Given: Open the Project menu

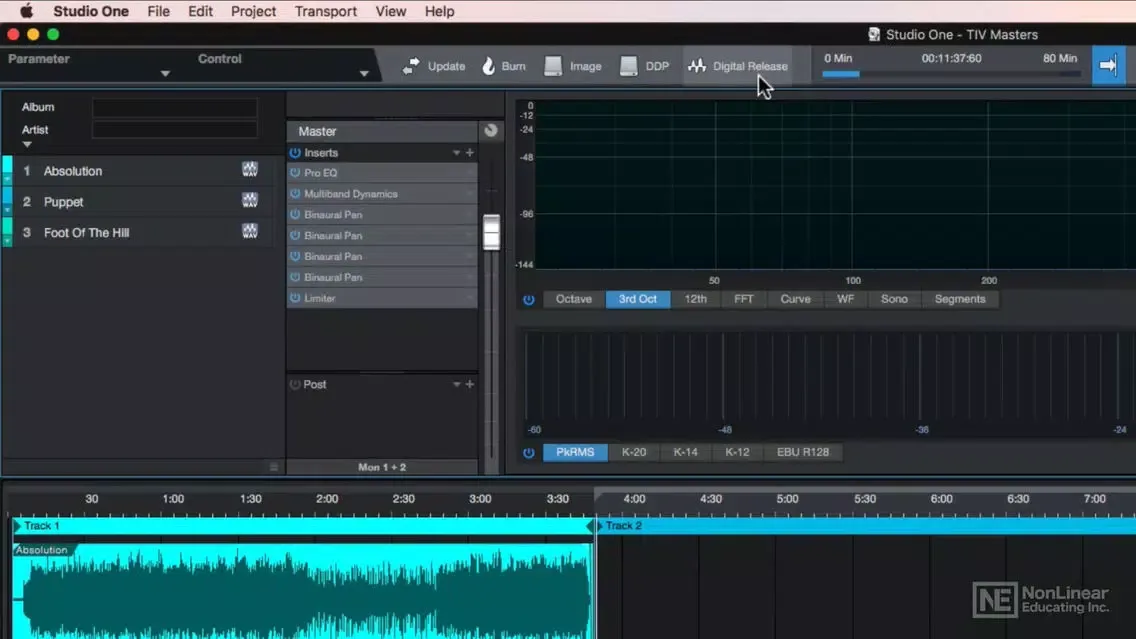Looking at the screenshot, I should tap(253, 11).
